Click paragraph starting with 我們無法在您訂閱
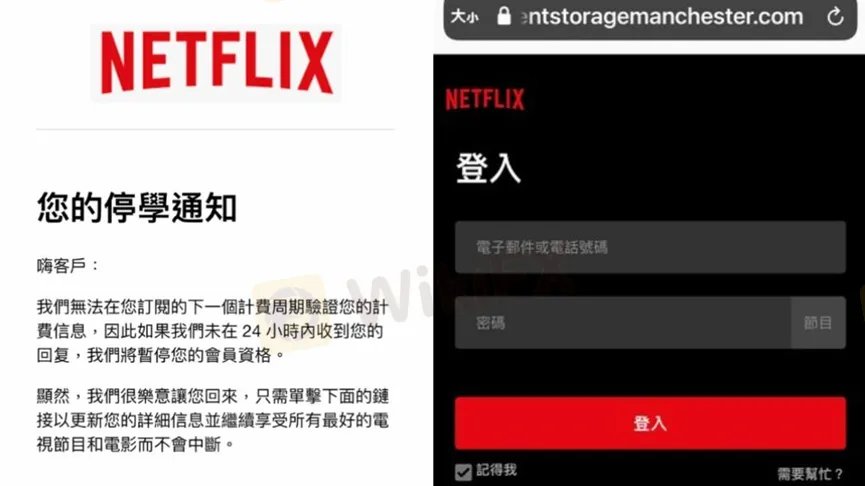Viewport: 865px width, 486px height. click(213, 331)
